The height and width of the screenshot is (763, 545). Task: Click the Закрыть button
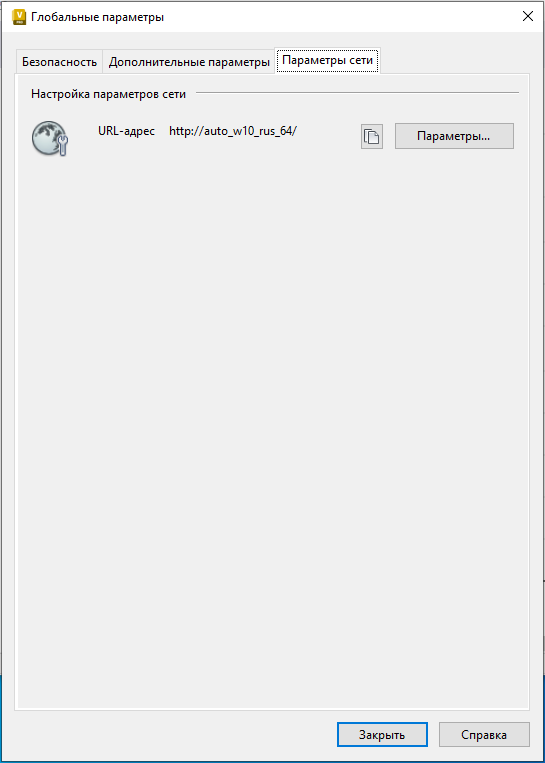click(382, 734)
